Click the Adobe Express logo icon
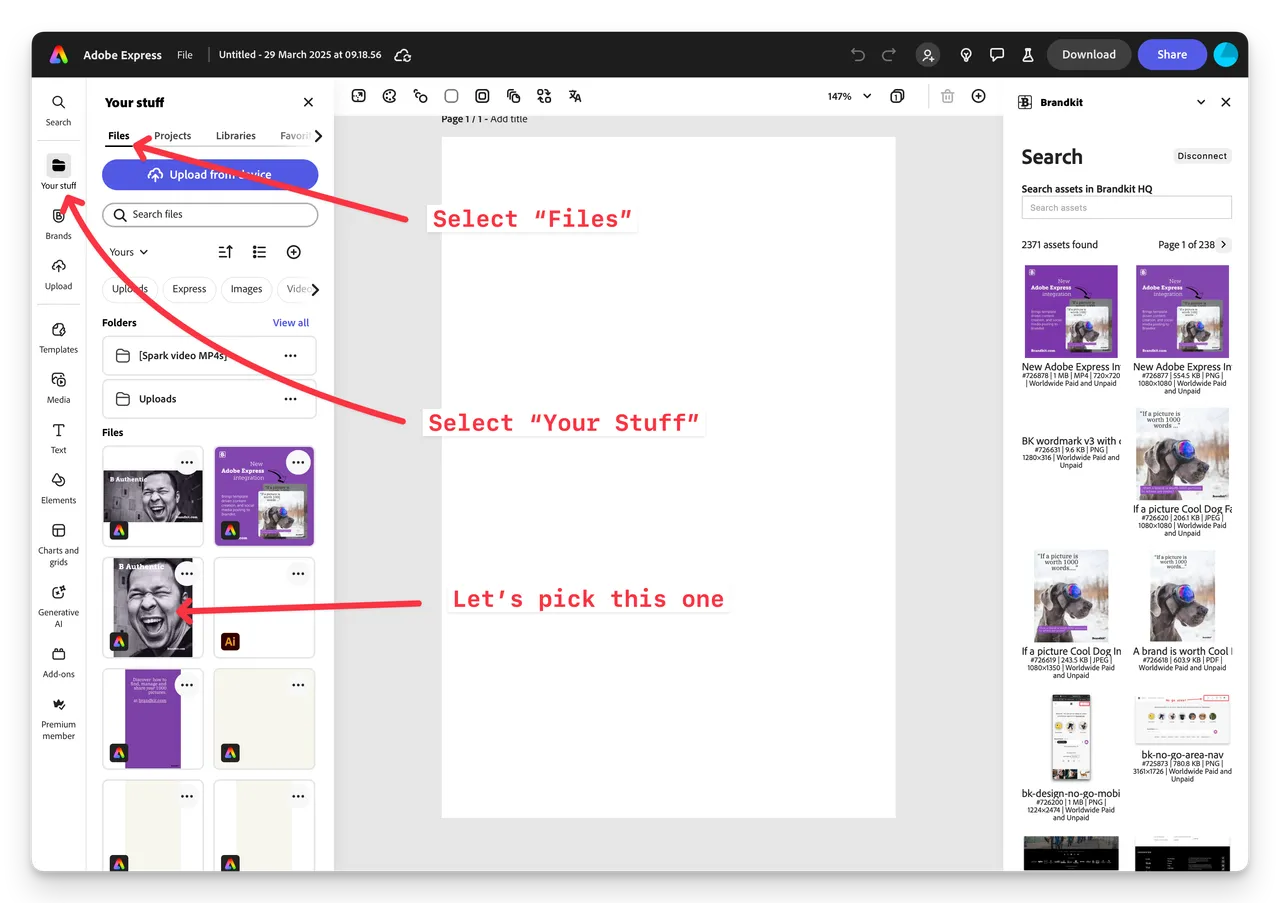This screenshot has width=1280, height=903. click(59, 55)
